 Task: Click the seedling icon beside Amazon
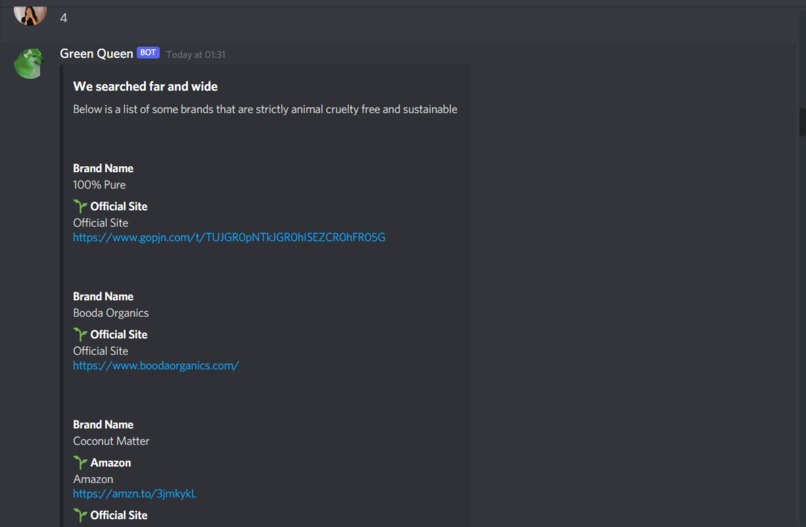80,462
